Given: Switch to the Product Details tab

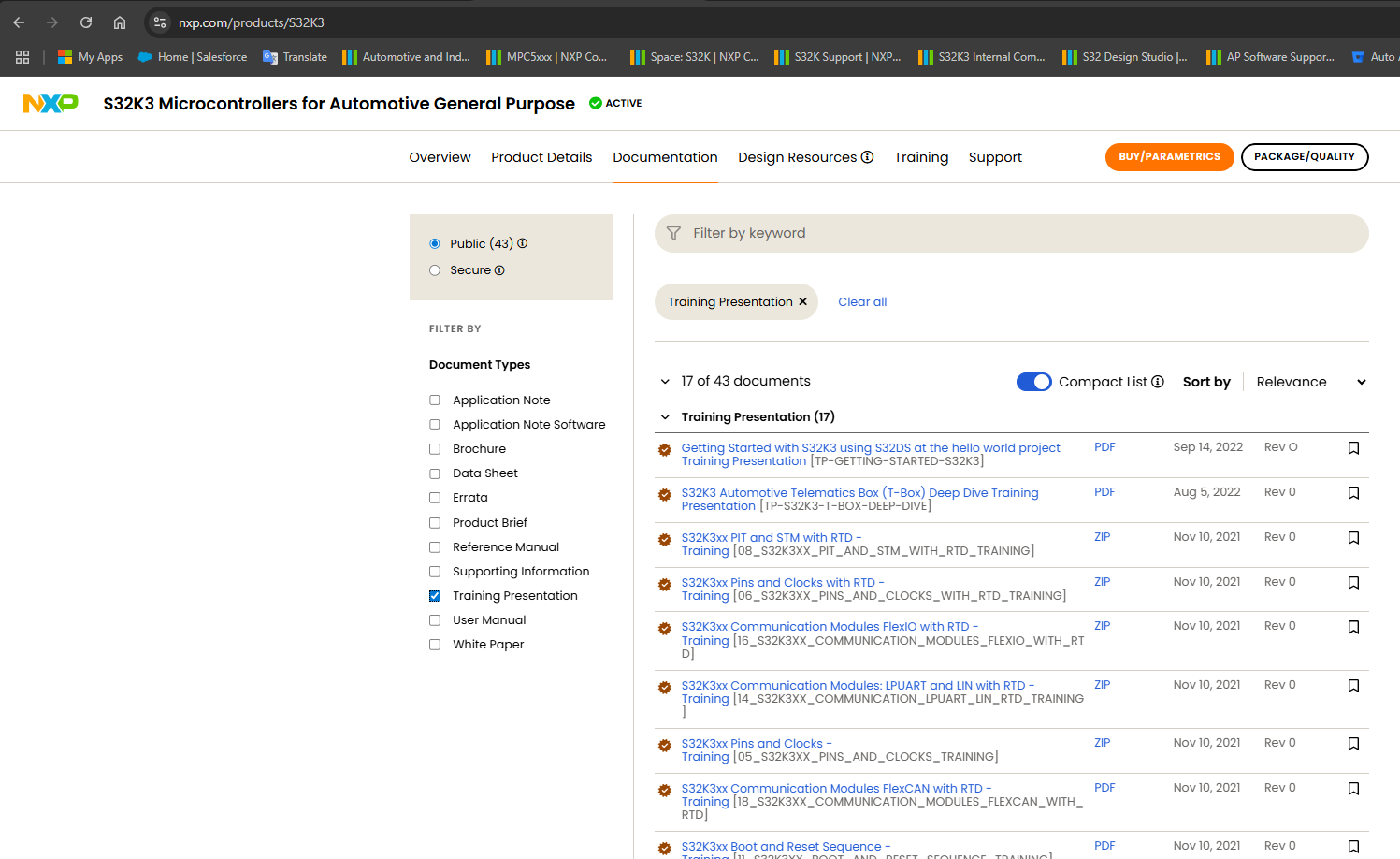Looking at the screenshot, I should click(x=541, y=157).
